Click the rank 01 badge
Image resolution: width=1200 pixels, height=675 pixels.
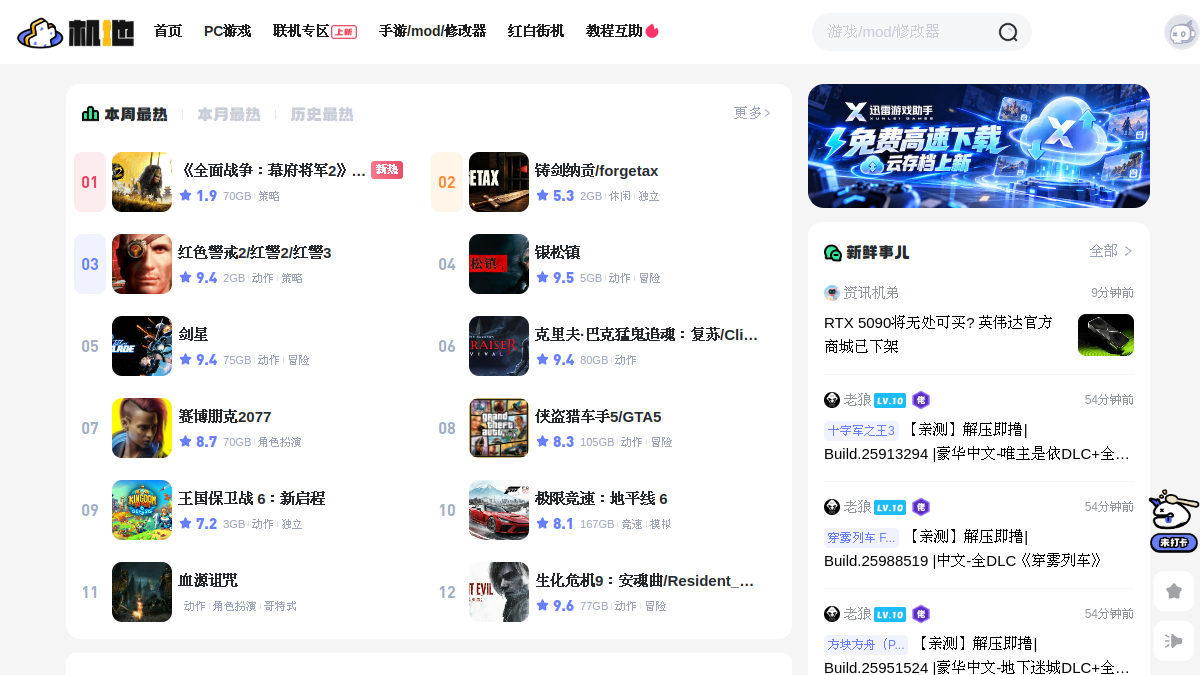click(90, 182)
